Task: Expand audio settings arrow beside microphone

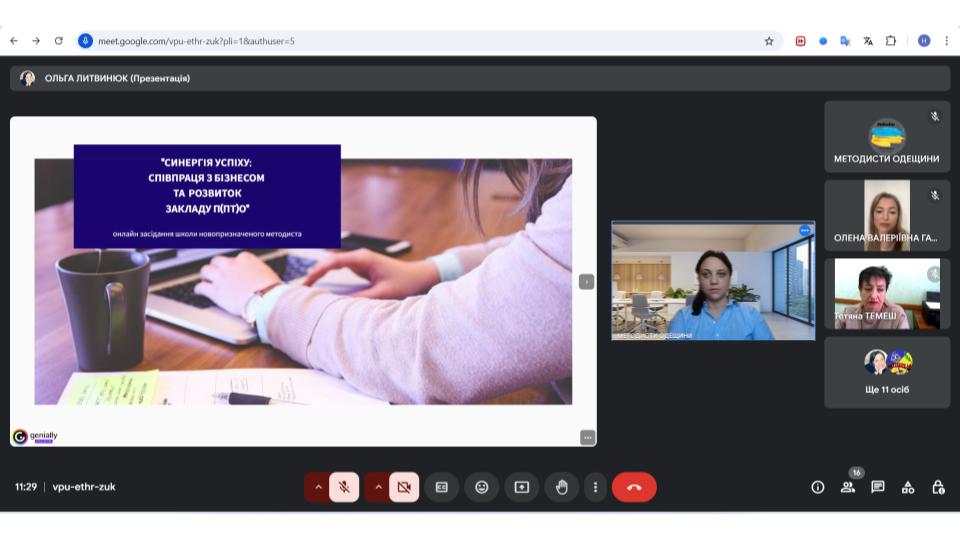Action: [x=318, y=487]
